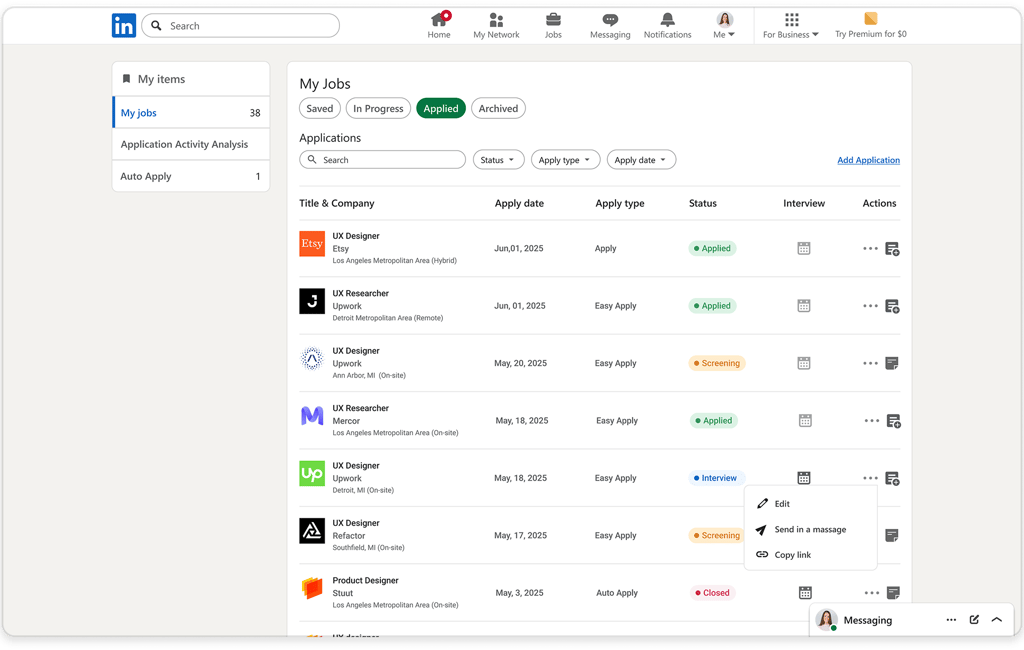View note for Ann Arbor UX Designer

coord(891,363)
